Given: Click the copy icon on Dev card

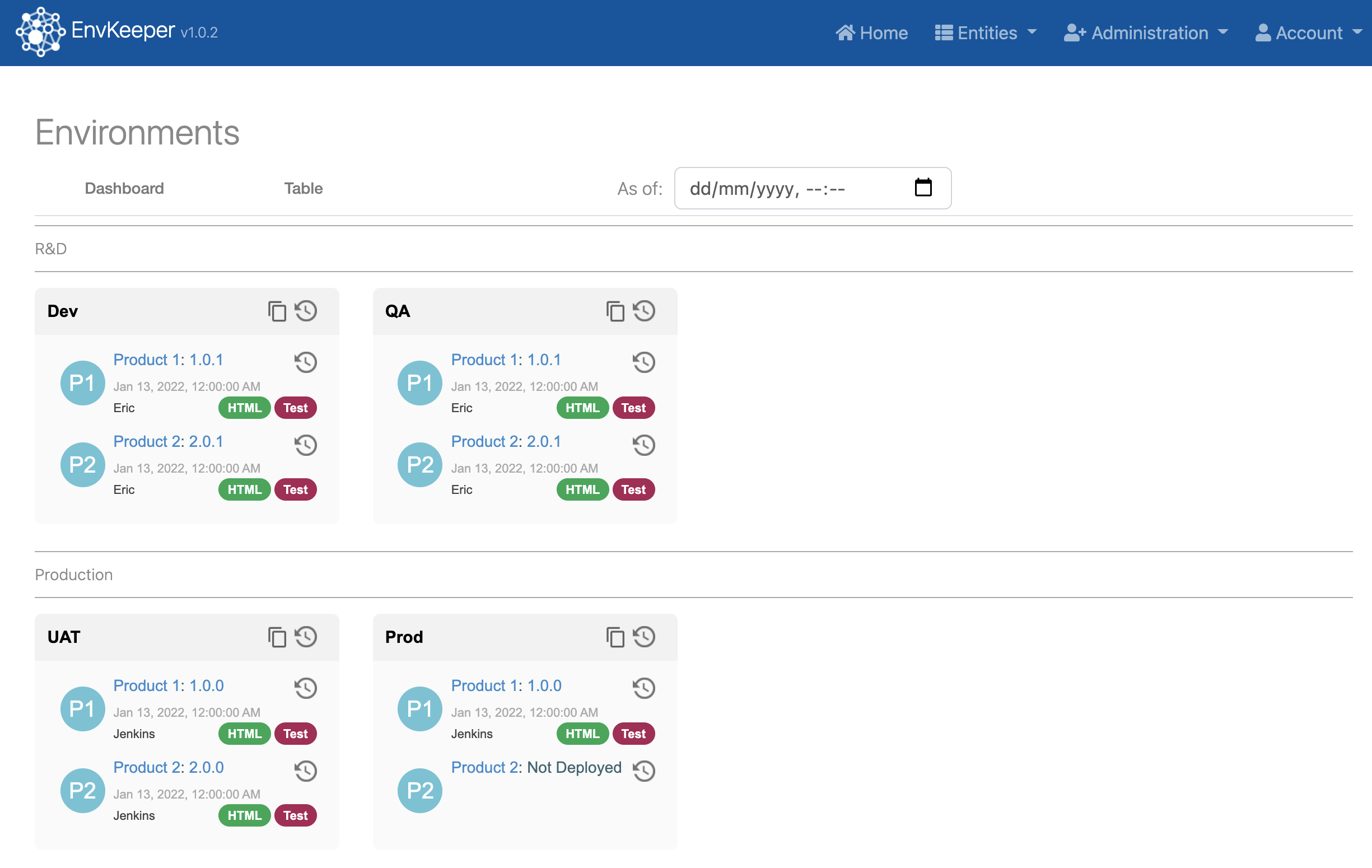Looking at the screenshot, I should 277,311.
